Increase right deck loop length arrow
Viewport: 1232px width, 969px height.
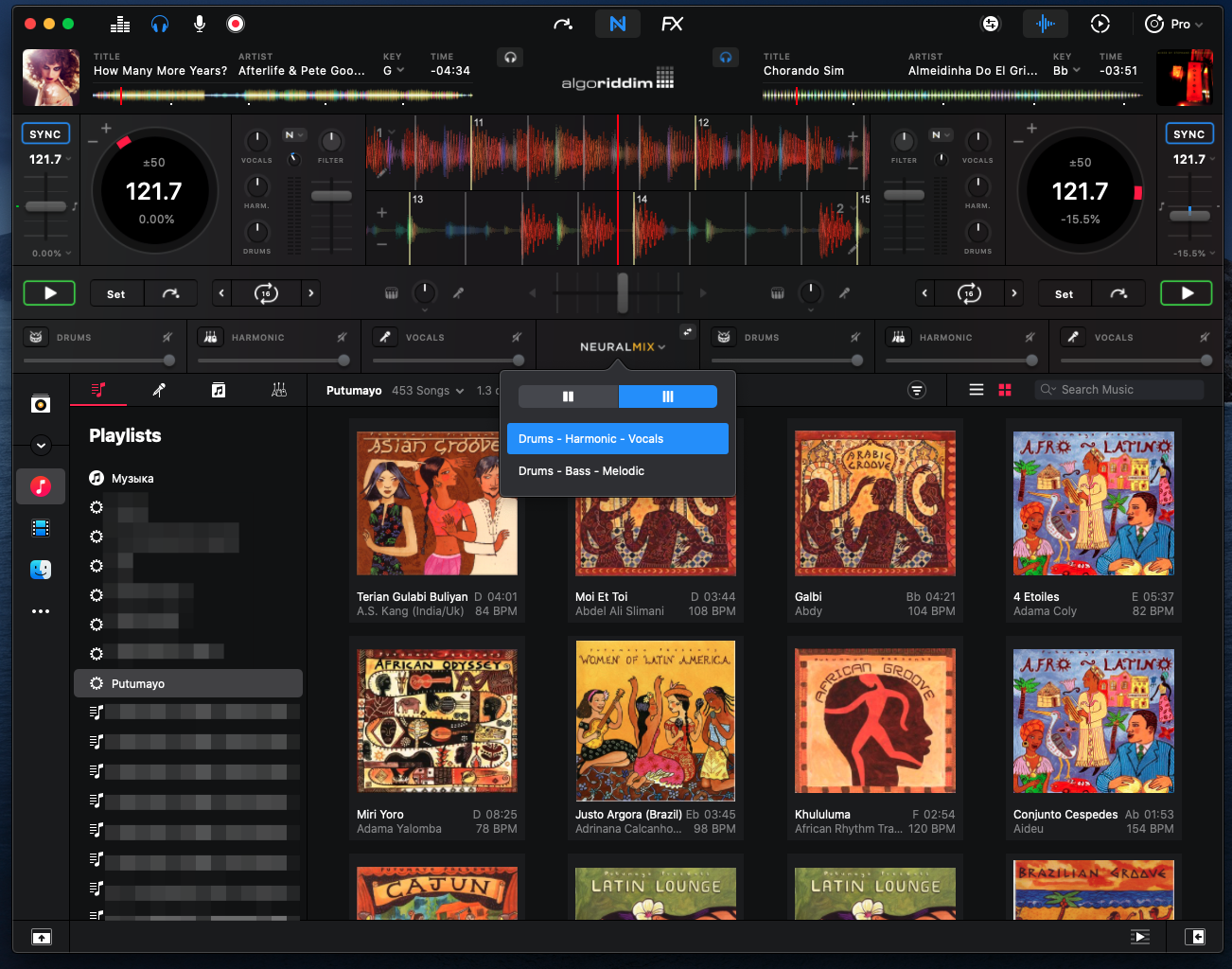[1014, 293]
